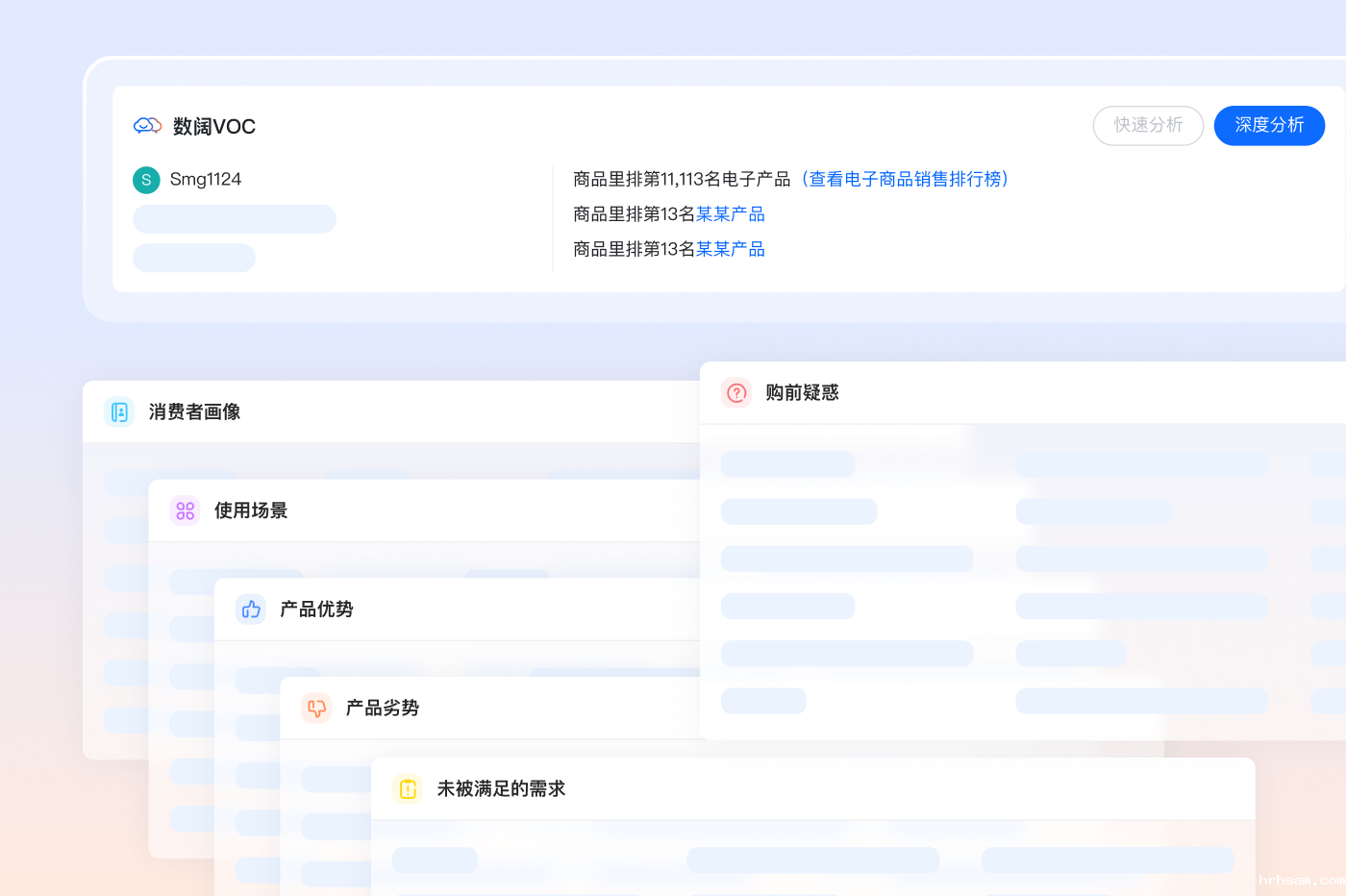1346x896 pixels.
Task: Click the yellow clipboard icon for 未被满足的需求
Action: (x=408, y=789)
